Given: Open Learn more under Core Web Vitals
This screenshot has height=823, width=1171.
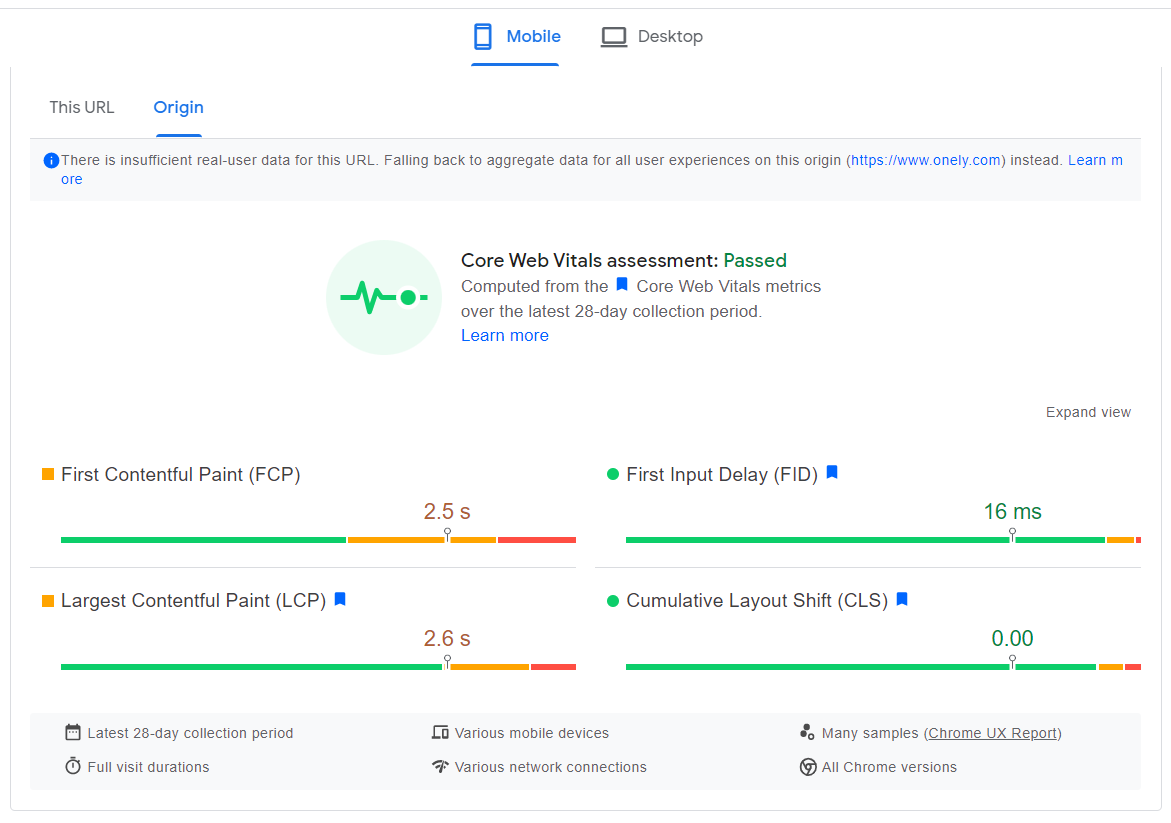Looking at the screenshot, I should (x=504, y=335).
